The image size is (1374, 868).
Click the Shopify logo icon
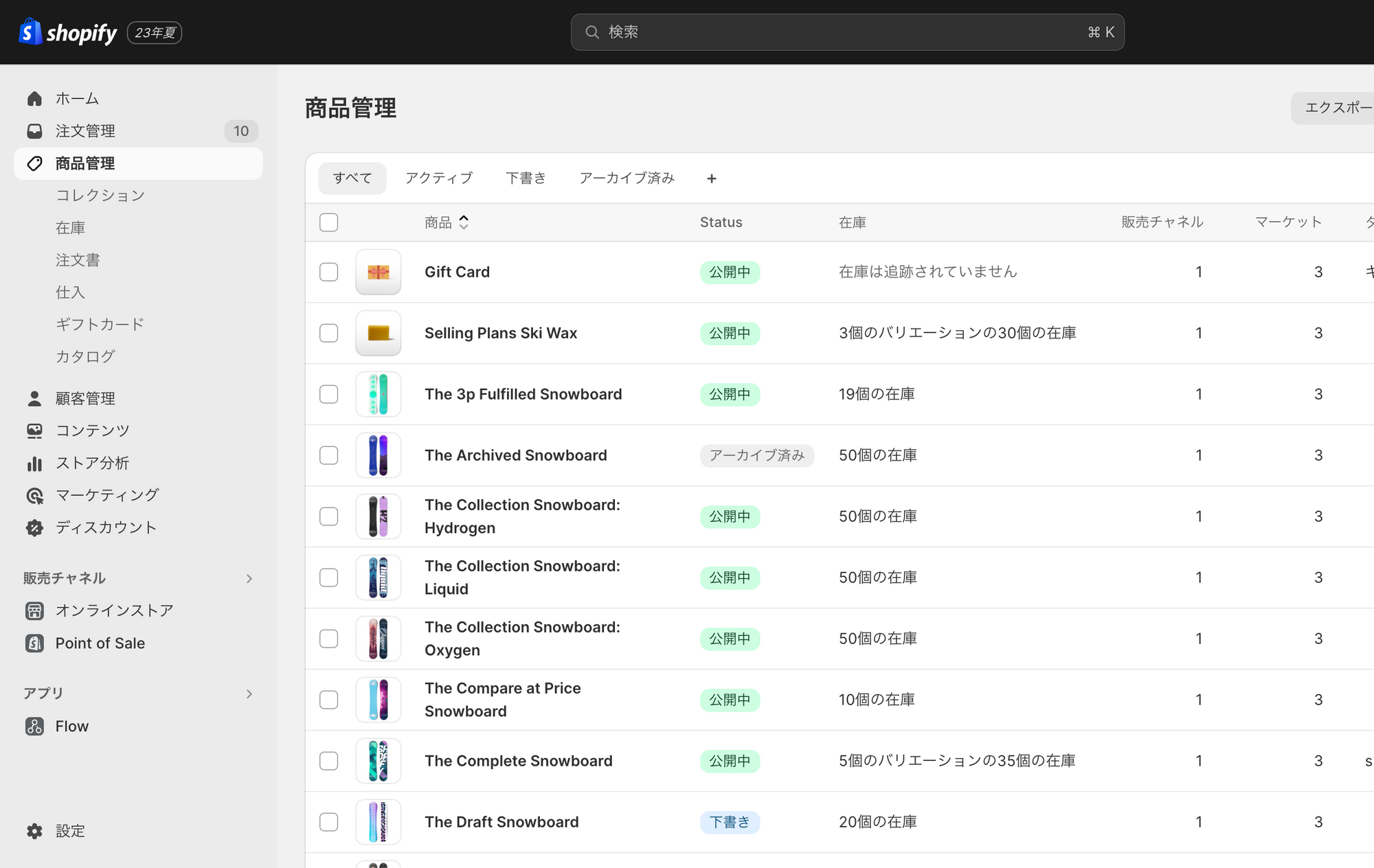tap(30, 32)
